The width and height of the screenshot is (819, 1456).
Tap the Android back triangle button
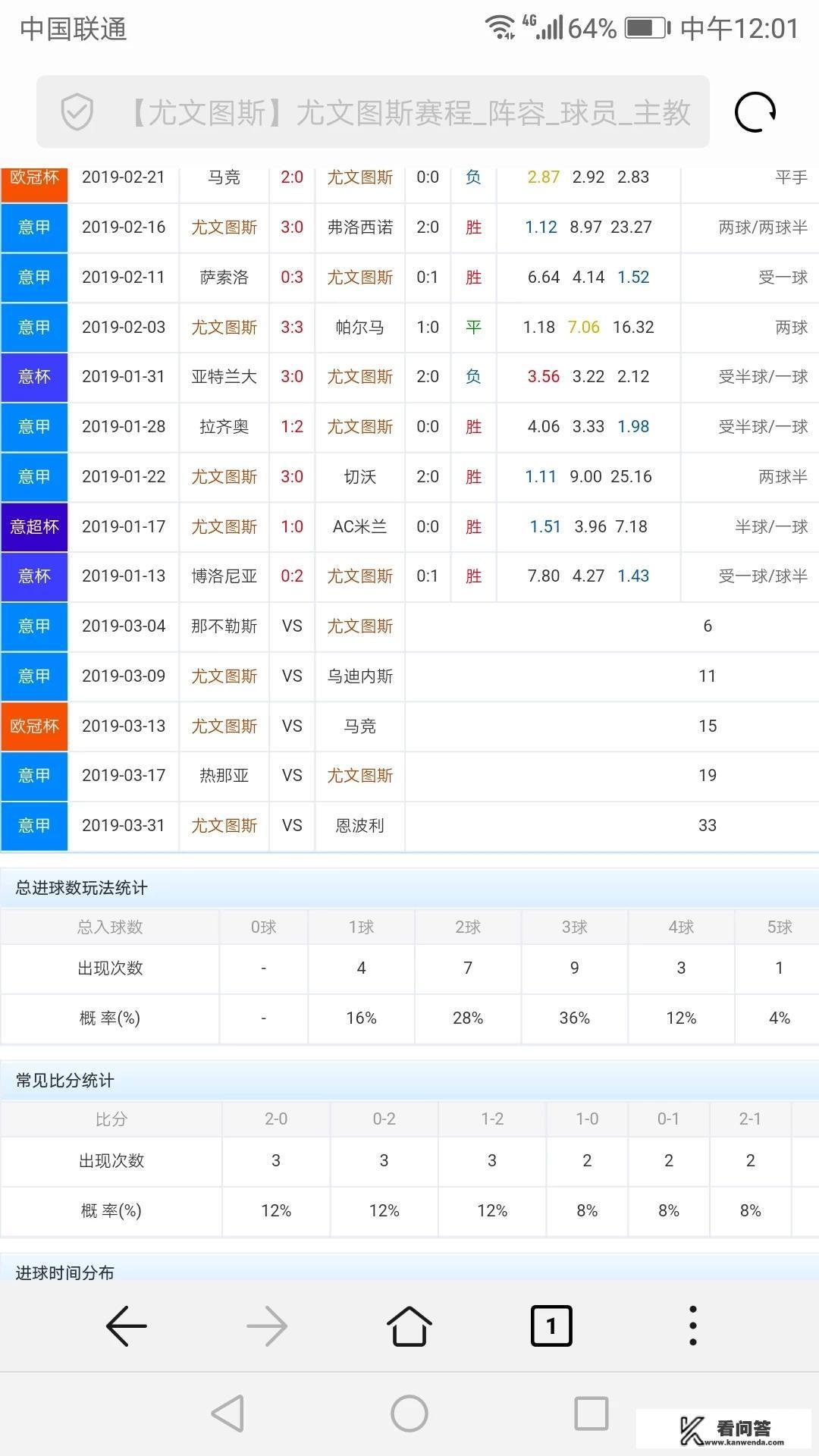point(227,1414)
